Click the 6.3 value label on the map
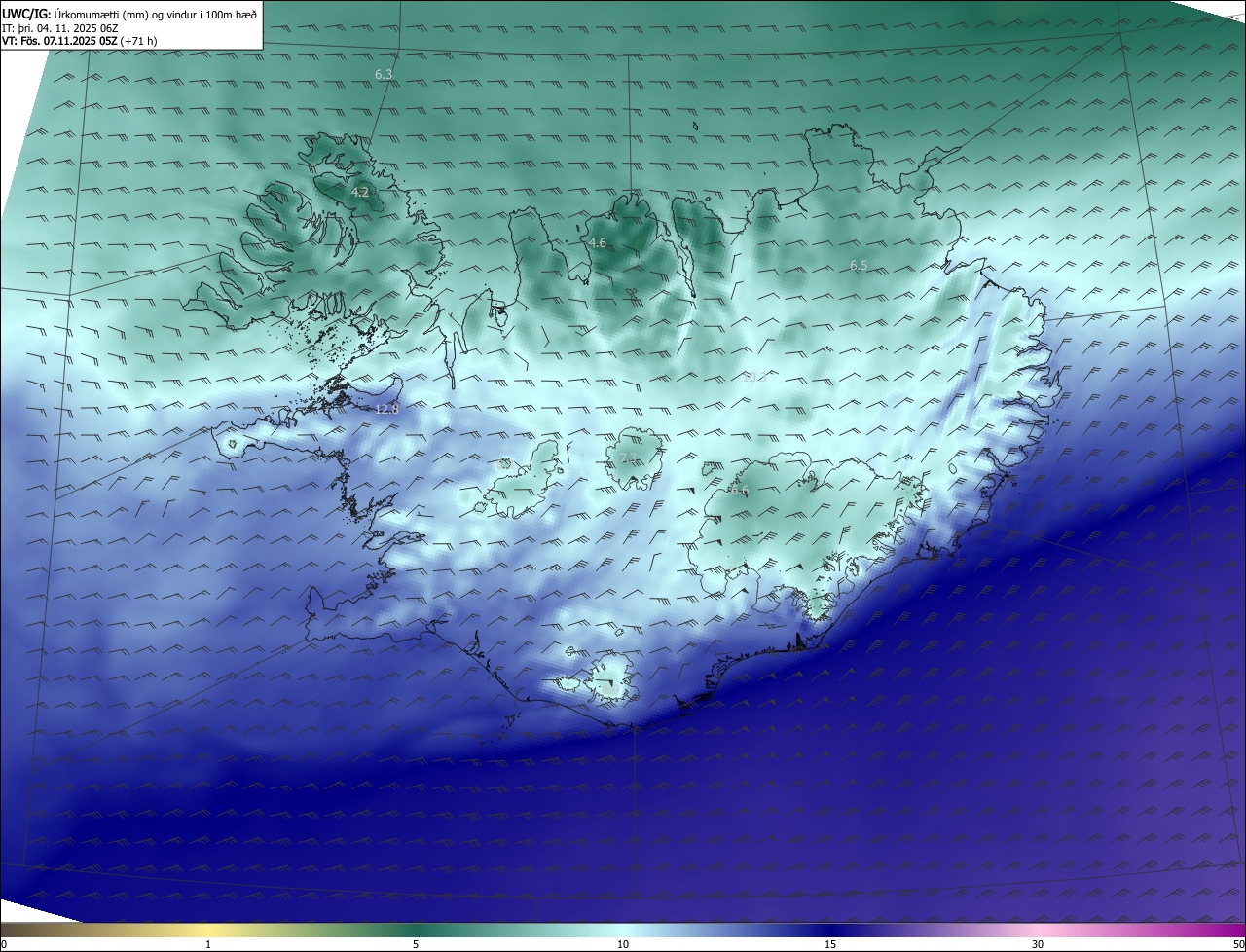1246x952 pixels. pos(384,75)
